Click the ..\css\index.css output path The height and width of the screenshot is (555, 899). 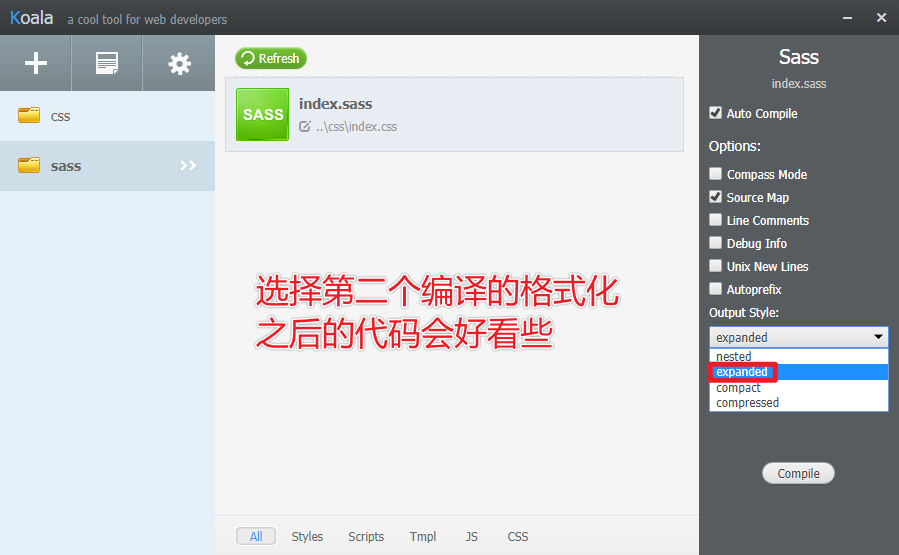pos(356,127)
